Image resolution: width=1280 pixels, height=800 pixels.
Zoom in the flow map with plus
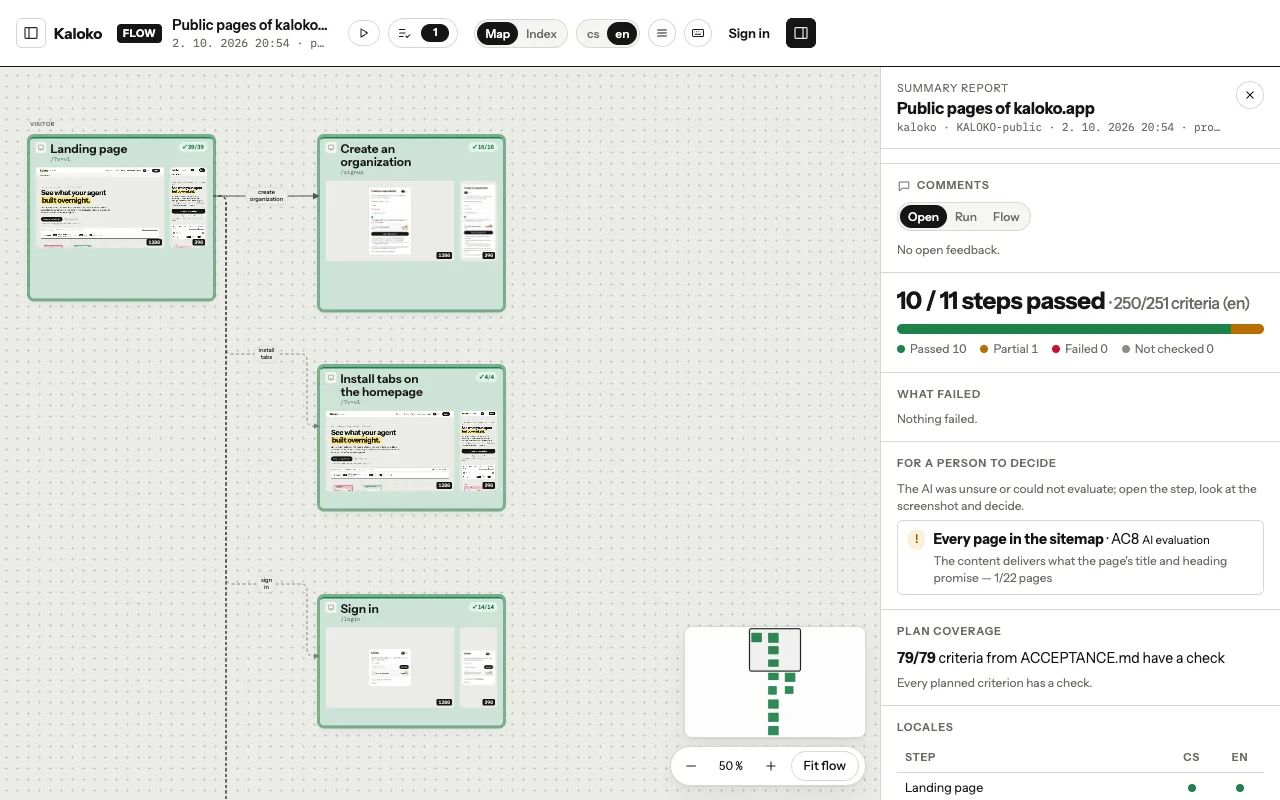click(771, 766)
